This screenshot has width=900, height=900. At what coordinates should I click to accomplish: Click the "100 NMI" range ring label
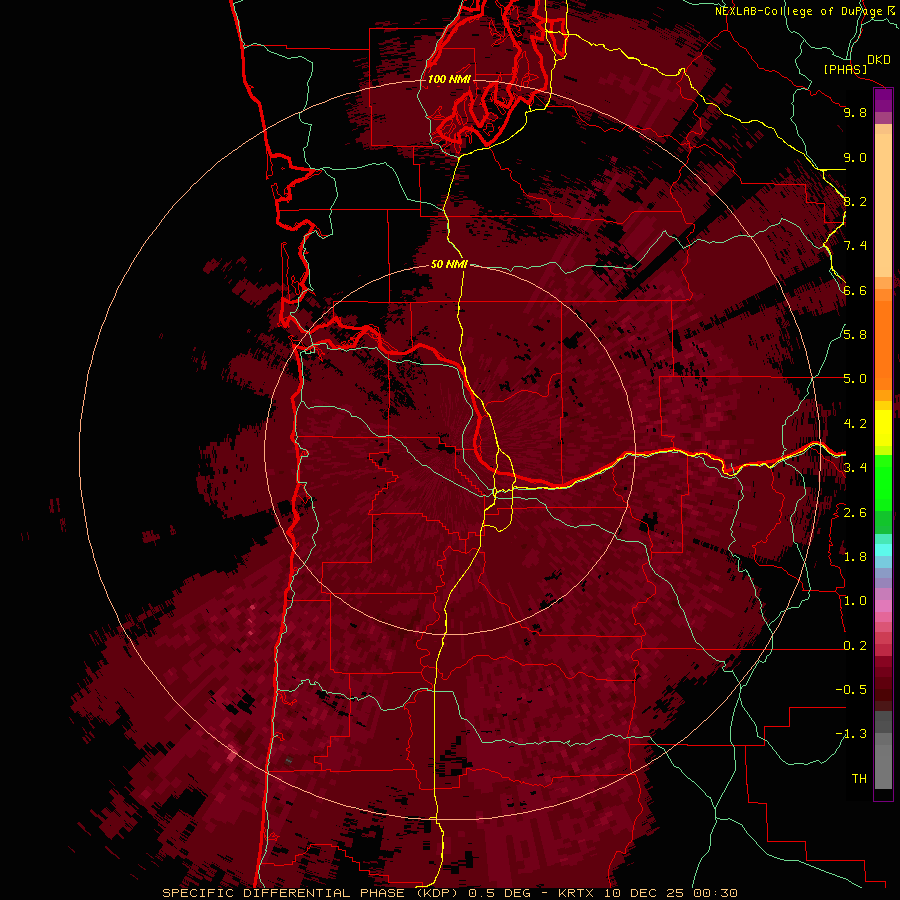(449, 79)
